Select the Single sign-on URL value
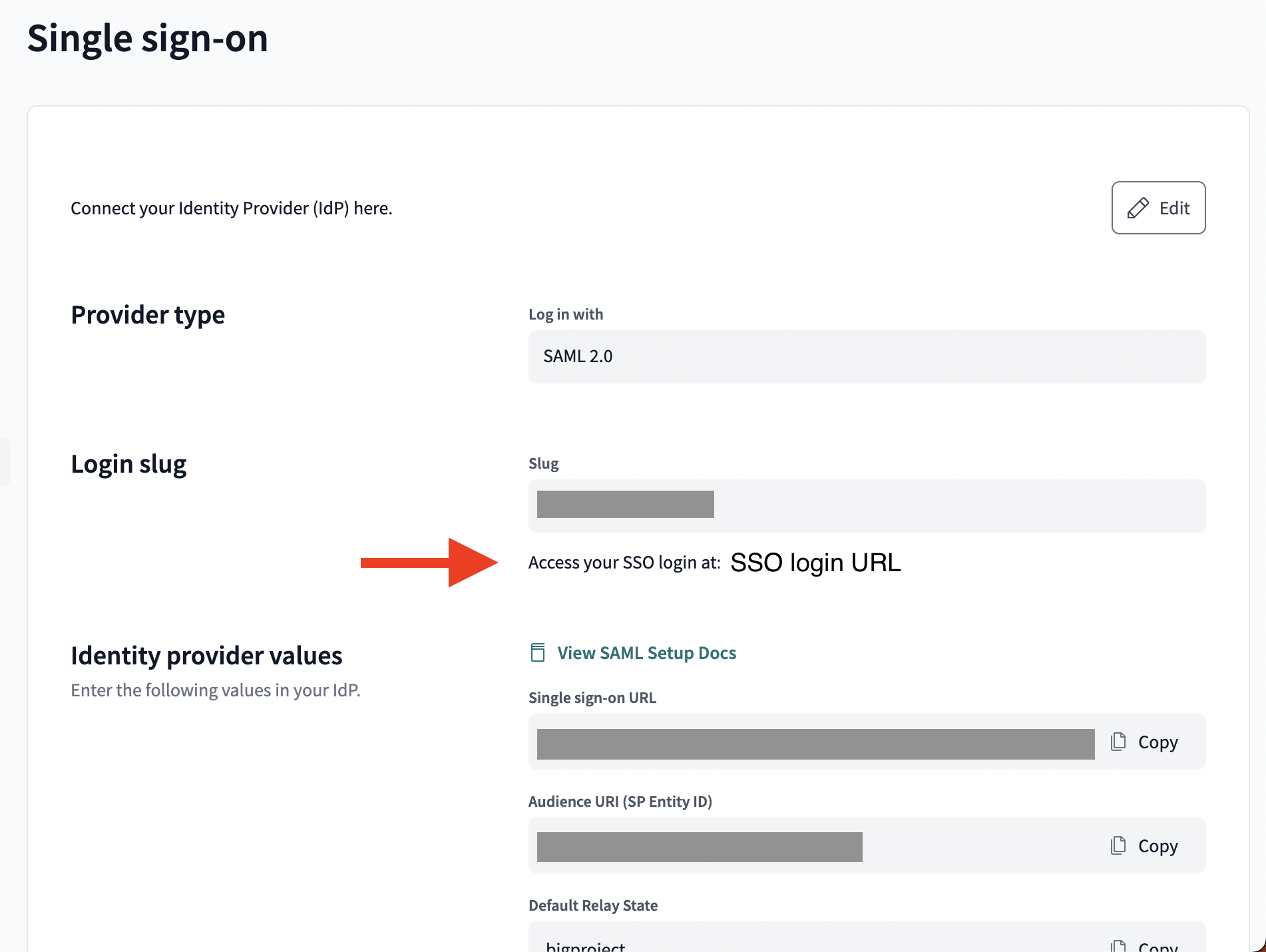Viewport: 1266px width, 952px height. pos(815,742)
